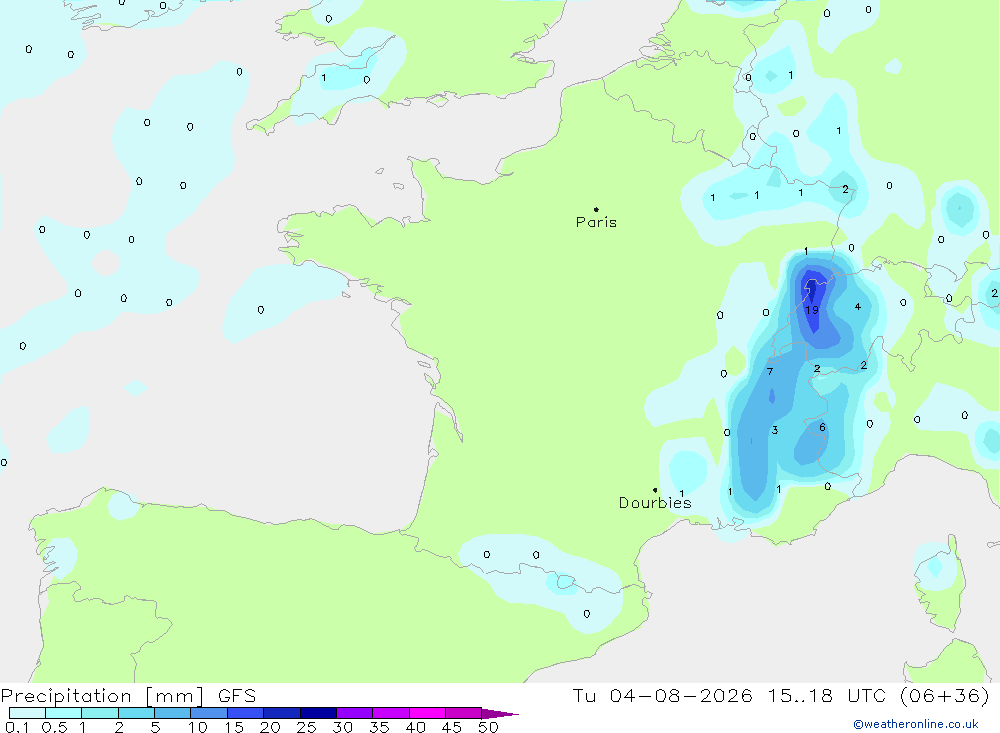Select the 6 mm precipitation value
This screenshot has width=1000, height=733.
click(822, 427)
